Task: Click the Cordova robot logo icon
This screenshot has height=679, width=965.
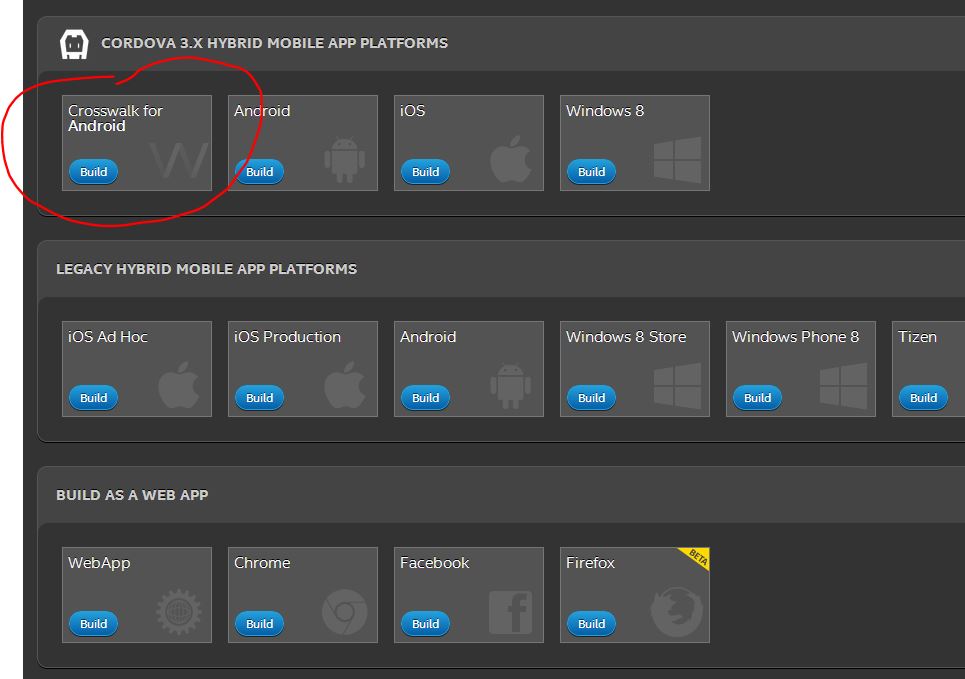Action: pyautogui.click(x=74, y=44)
